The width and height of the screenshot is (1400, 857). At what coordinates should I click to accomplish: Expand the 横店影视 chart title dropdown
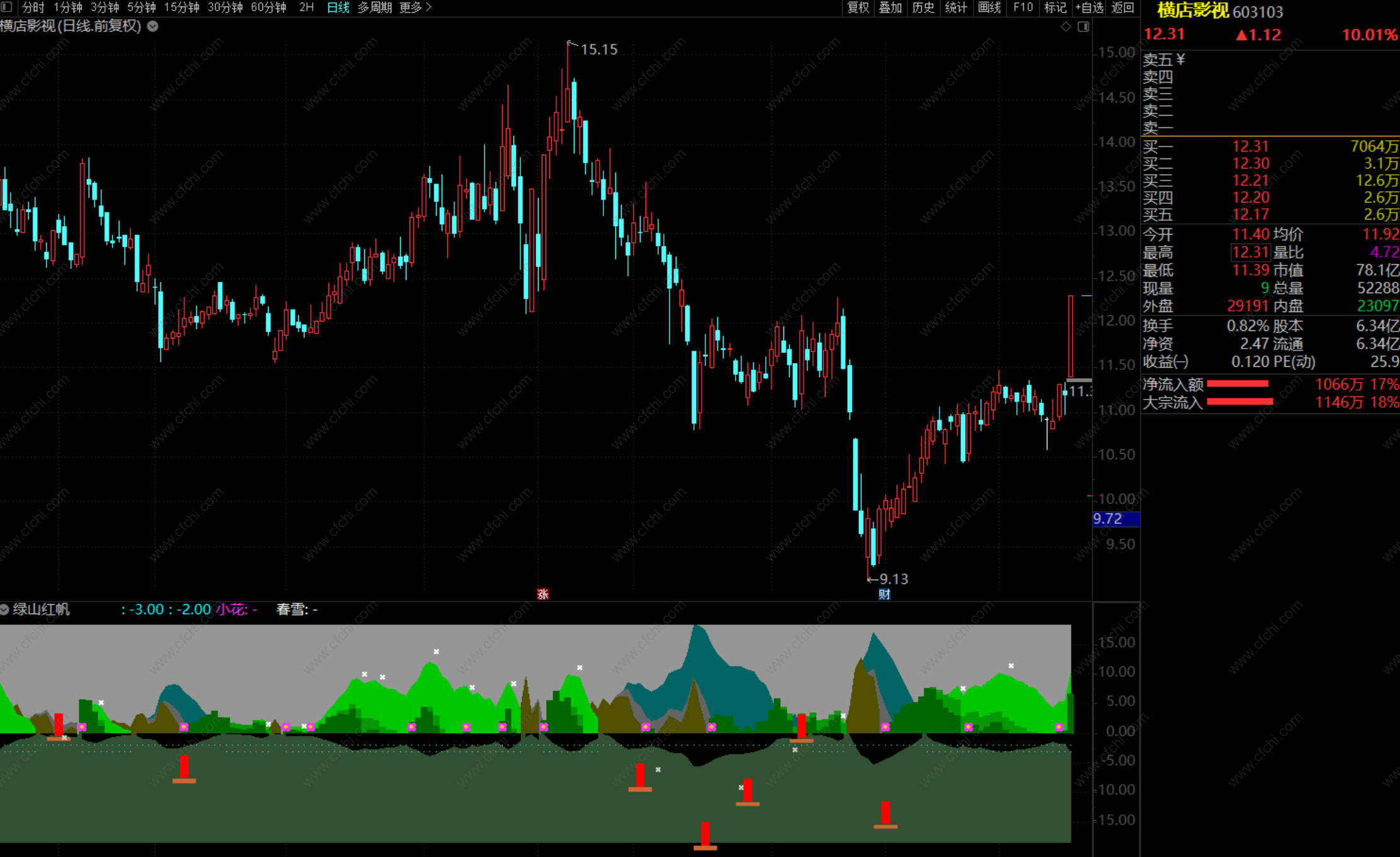[153, 26]
